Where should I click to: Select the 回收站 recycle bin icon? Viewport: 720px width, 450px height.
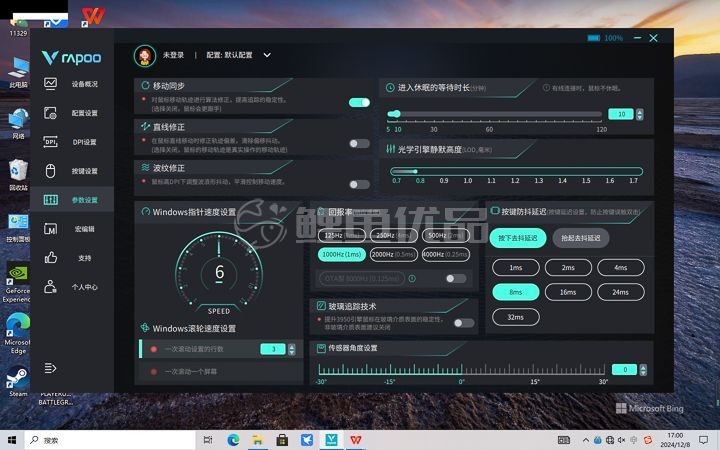click(18, 174)
